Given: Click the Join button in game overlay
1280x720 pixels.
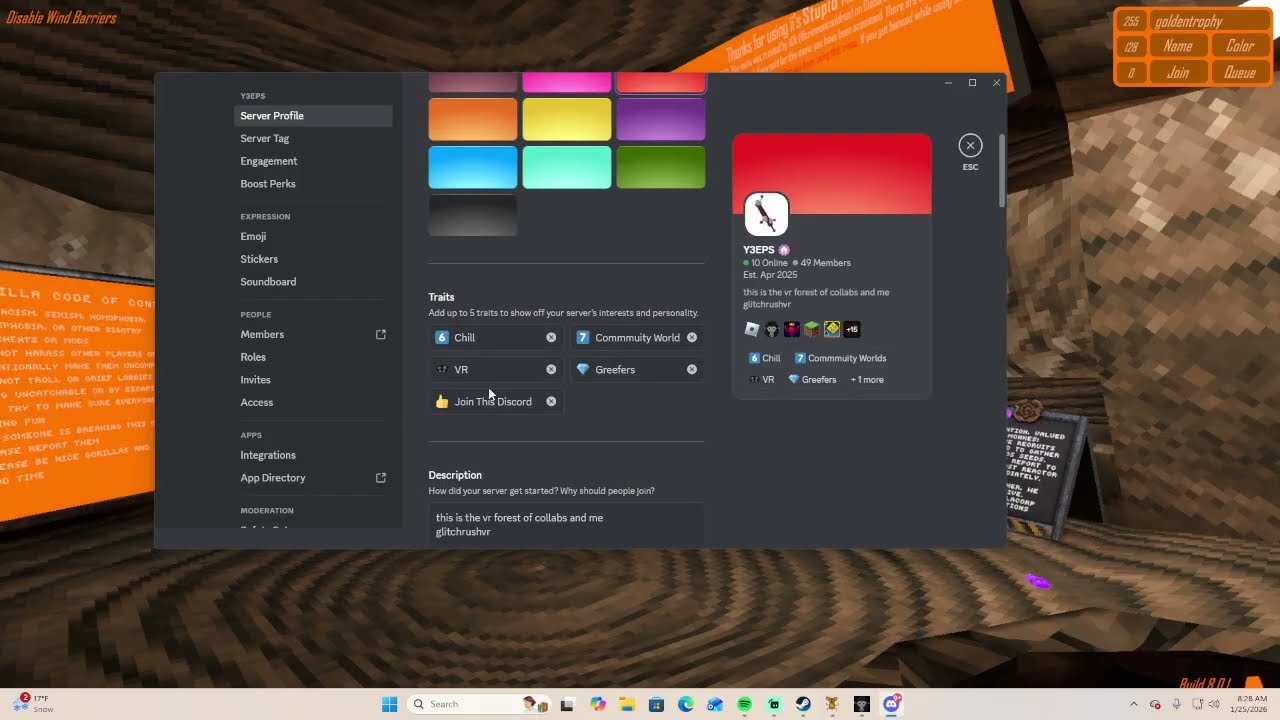Looking at the screenshot, I should click(x=1178, y=72).
